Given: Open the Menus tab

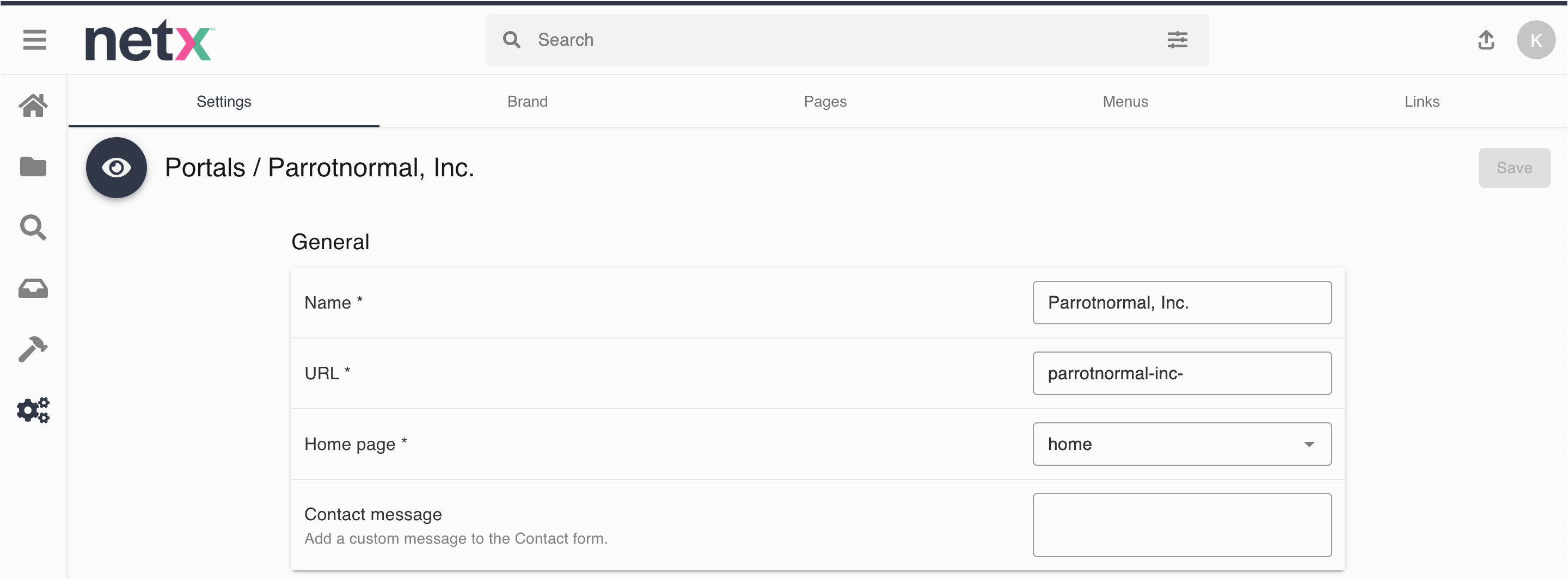Looking at the screenshot, I should (1125, 102).
